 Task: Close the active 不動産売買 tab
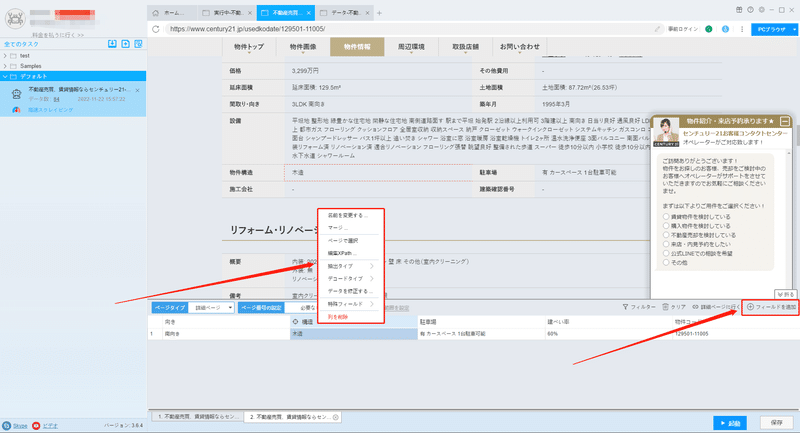click(x=309, y=13)
